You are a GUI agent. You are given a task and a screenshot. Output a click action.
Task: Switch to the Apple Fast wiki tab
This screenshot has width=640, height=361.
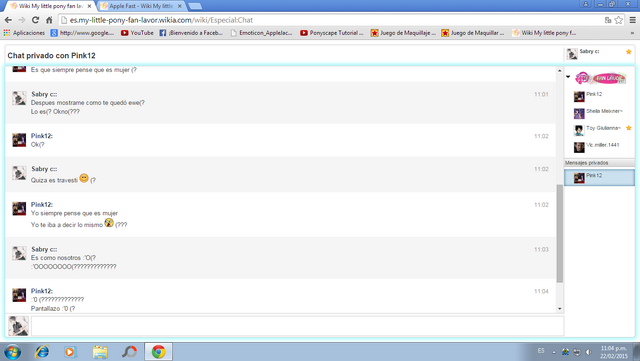coord(140,6)
